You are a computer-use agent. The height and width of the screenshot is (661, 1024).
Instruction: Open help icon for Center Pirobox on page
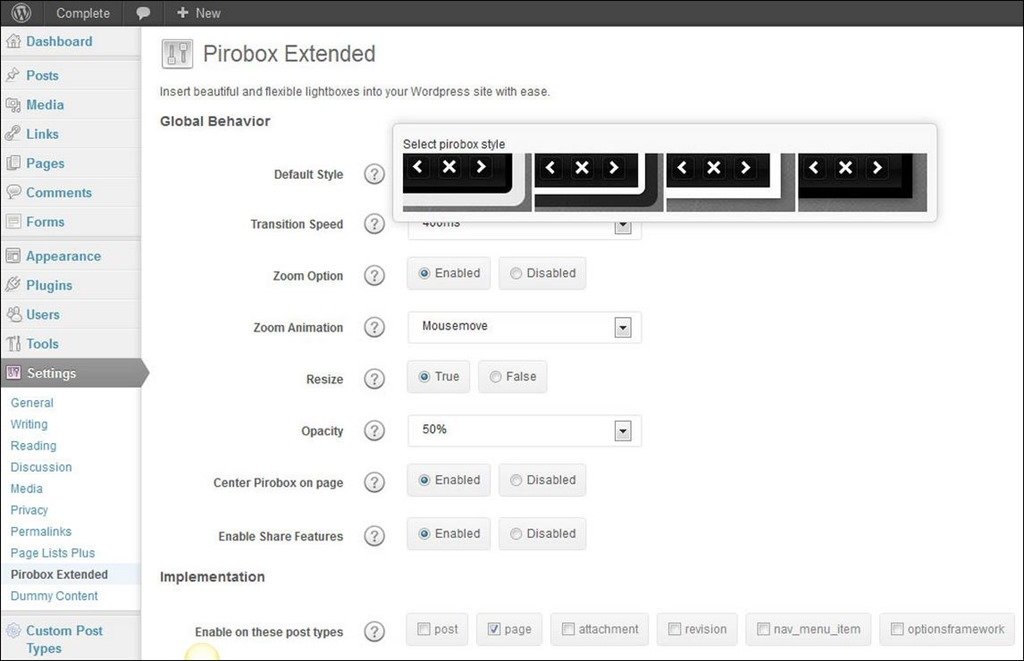tap(374, 482)
